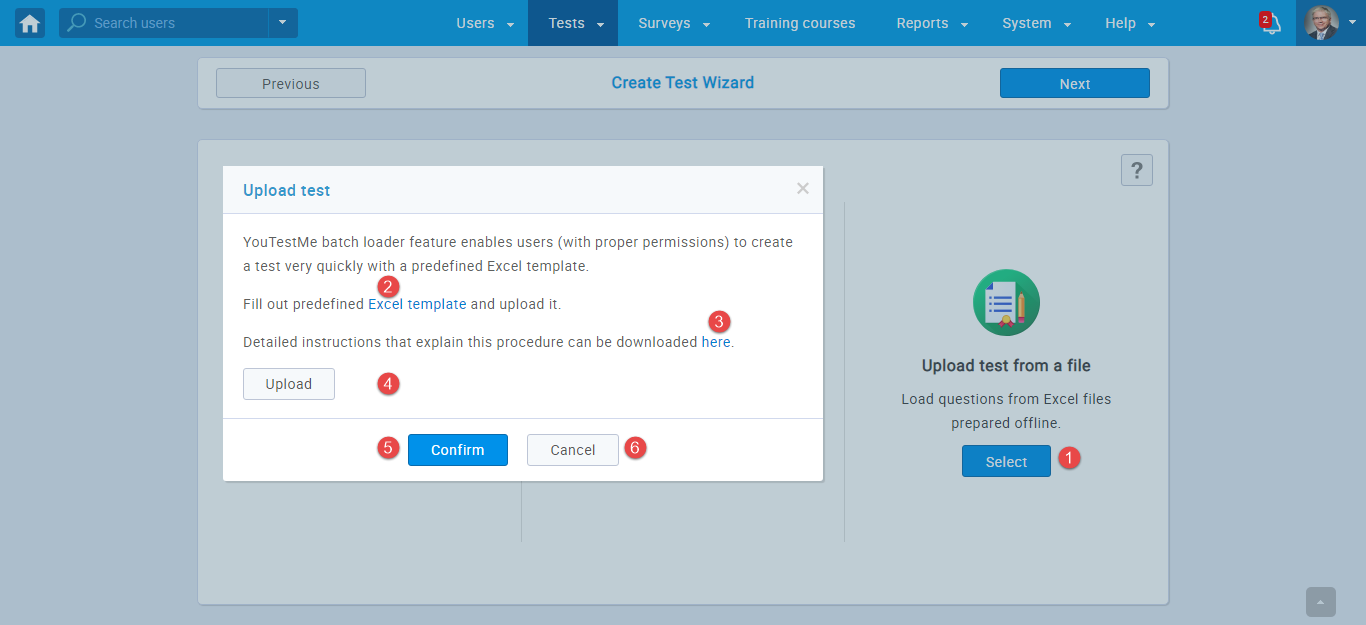Expand the profile menu arrow
Screen dimensions: 1366x625
click(x=1352, y=22)
